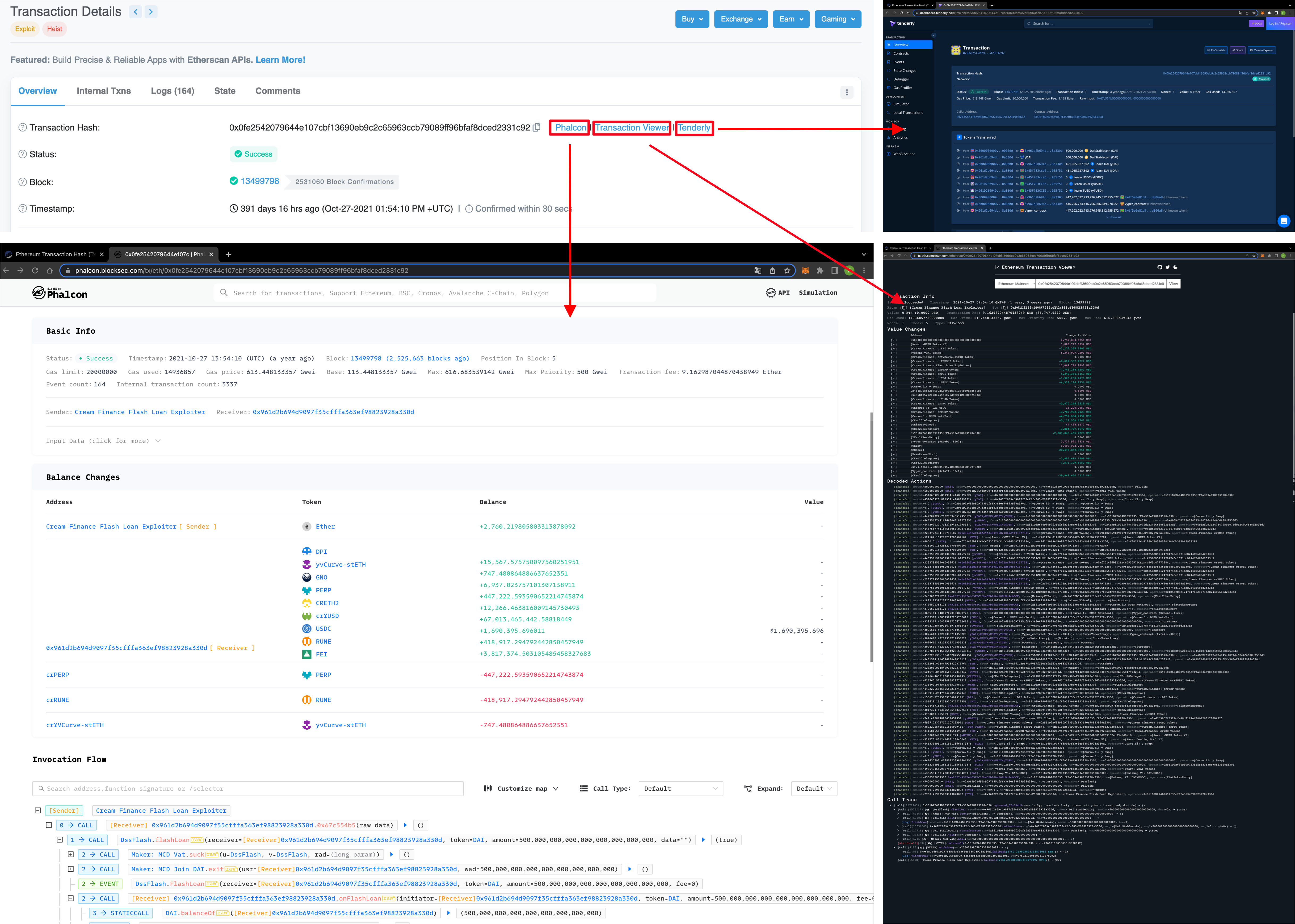Open Simulator in Tenderly sidebar
This screenshot has width=1295, height=924.
click(901, 104)
